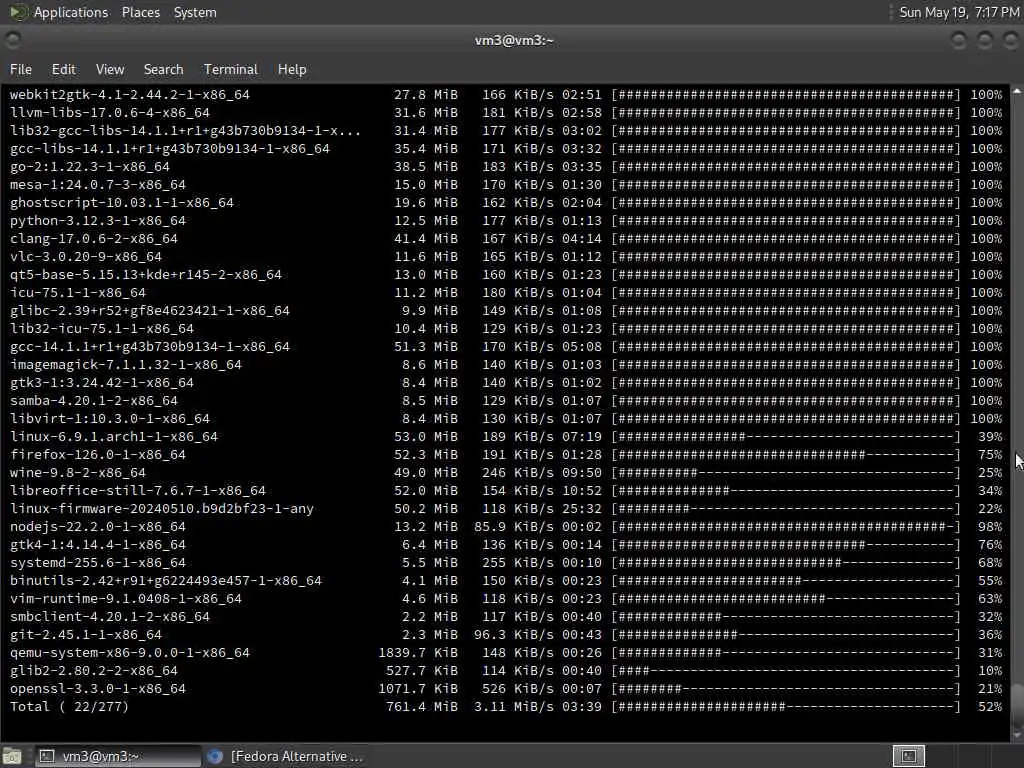Minimize the terminal window
The height and width of the screenshot is (768, 1024).
pos(959,40)
